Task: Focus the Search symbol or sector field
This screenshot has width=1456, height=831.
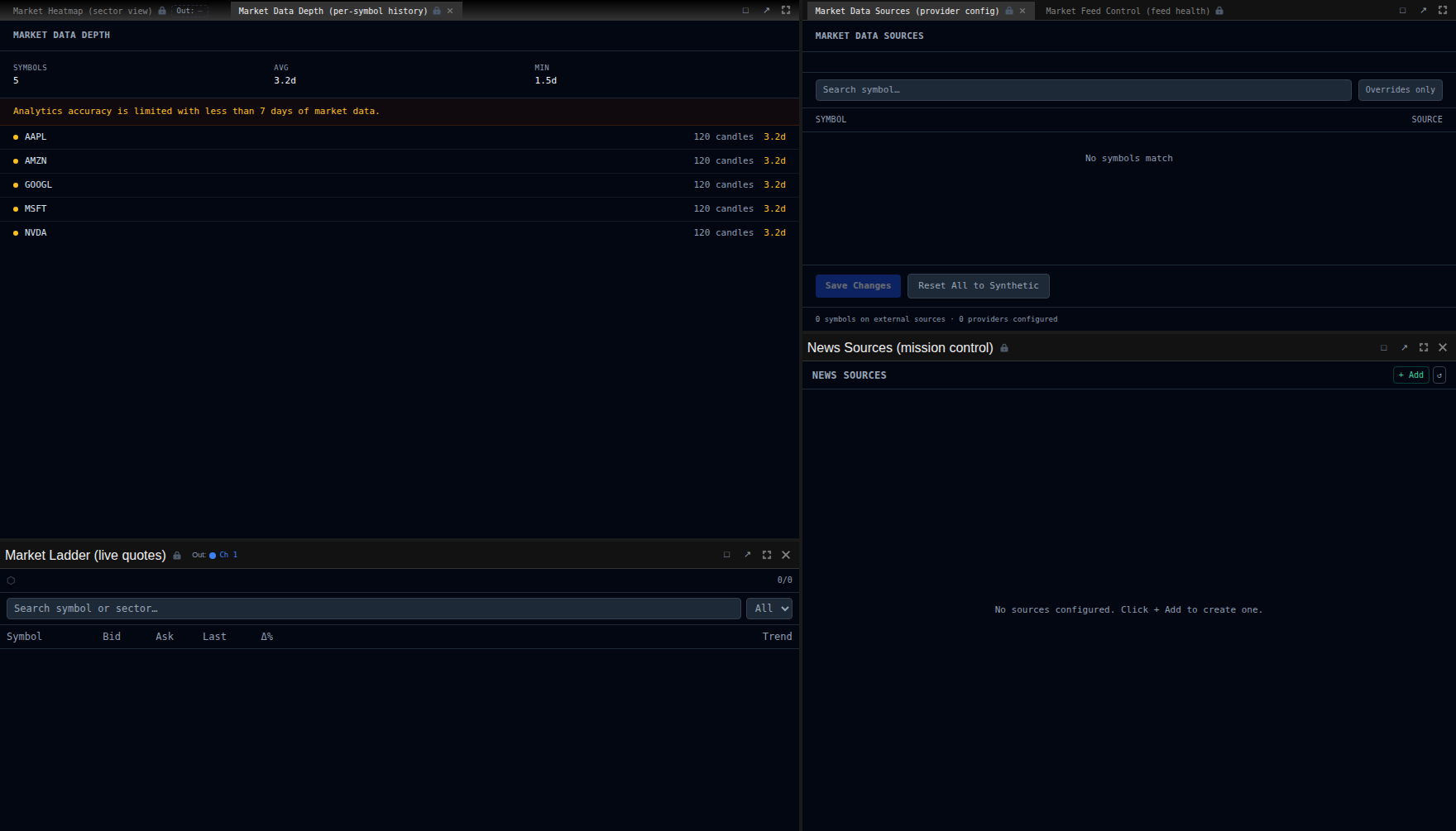Action: [373, 609]
